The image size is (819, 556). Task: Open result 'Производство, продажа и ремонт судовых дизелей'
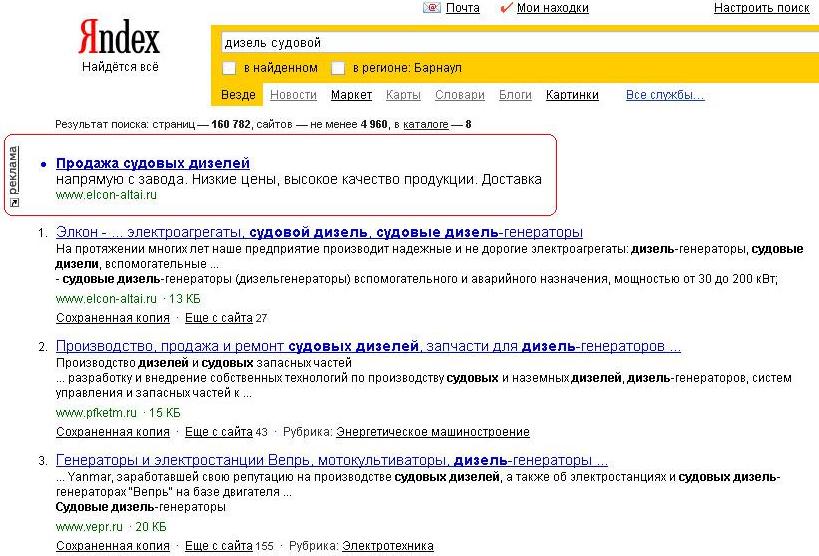[368, 346]
